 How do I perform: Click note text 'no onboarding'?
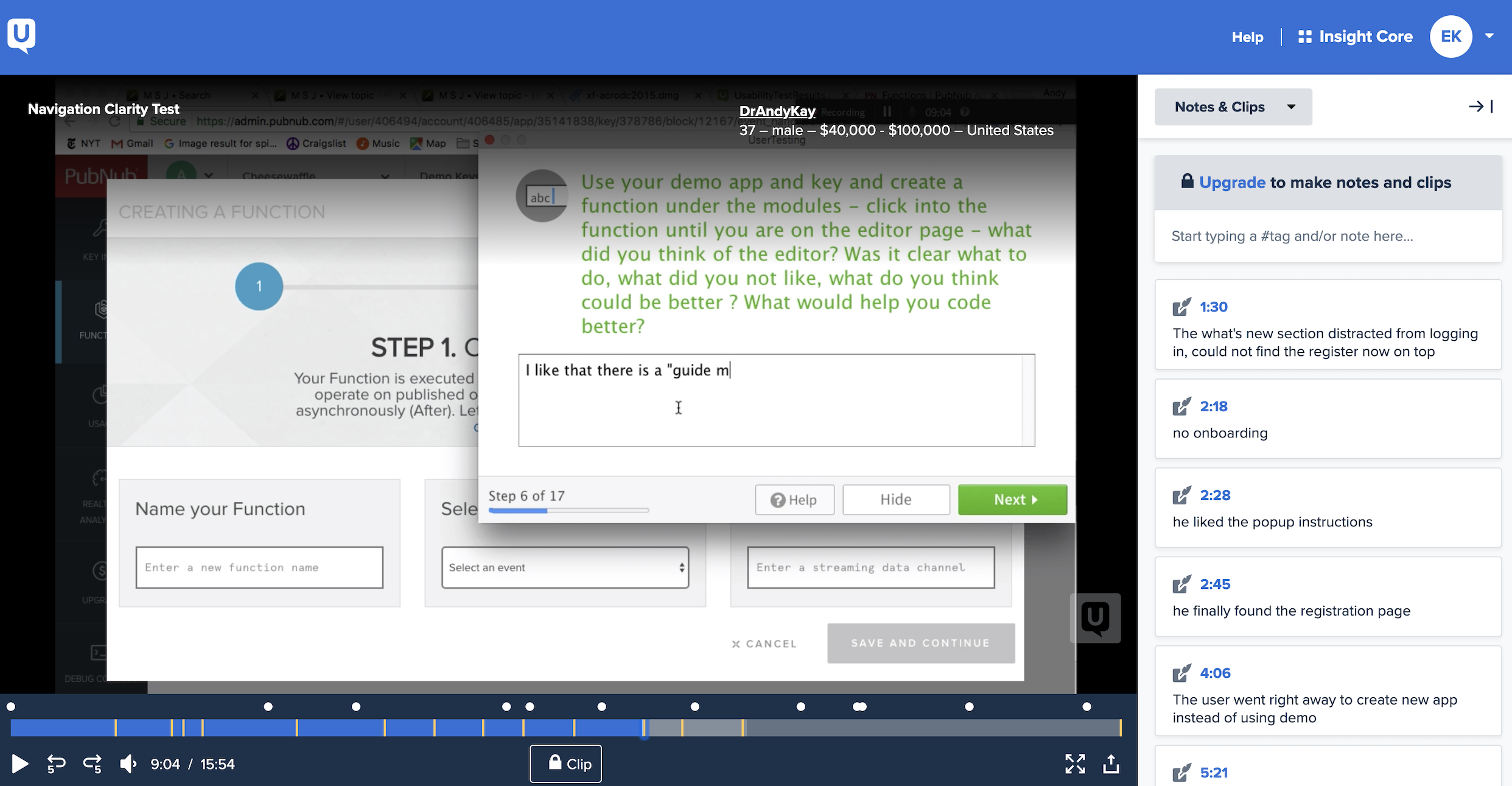click(x=1220, y=433)
